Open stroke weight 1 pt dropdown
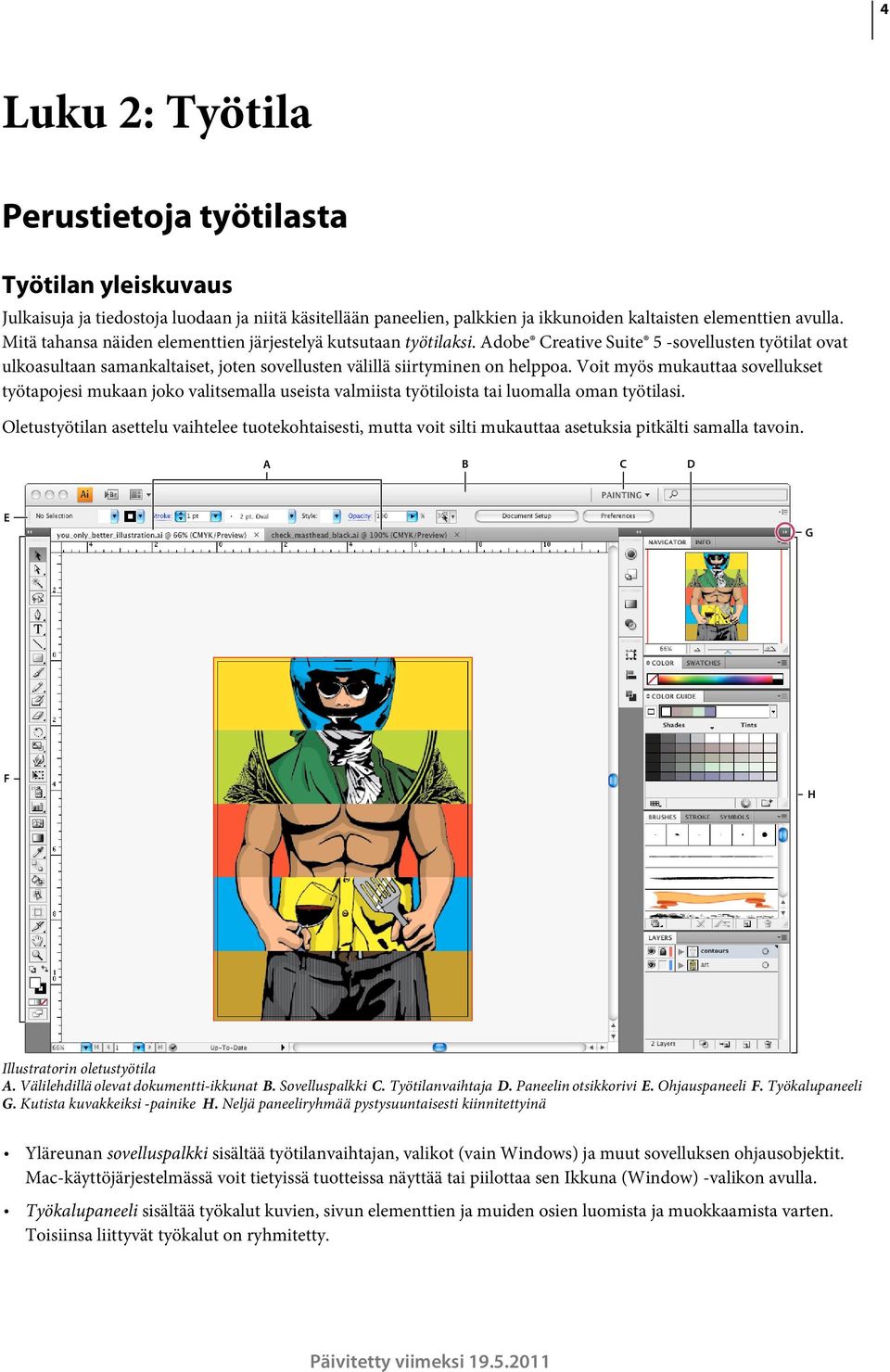The height and width of the screenshot is (1372, 890). 215,515
